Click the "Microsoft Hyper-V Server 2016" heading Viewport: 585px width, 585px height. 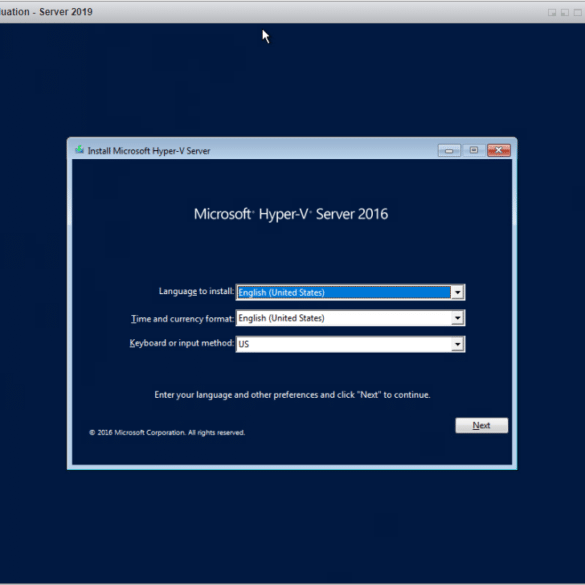coord(291,214)
